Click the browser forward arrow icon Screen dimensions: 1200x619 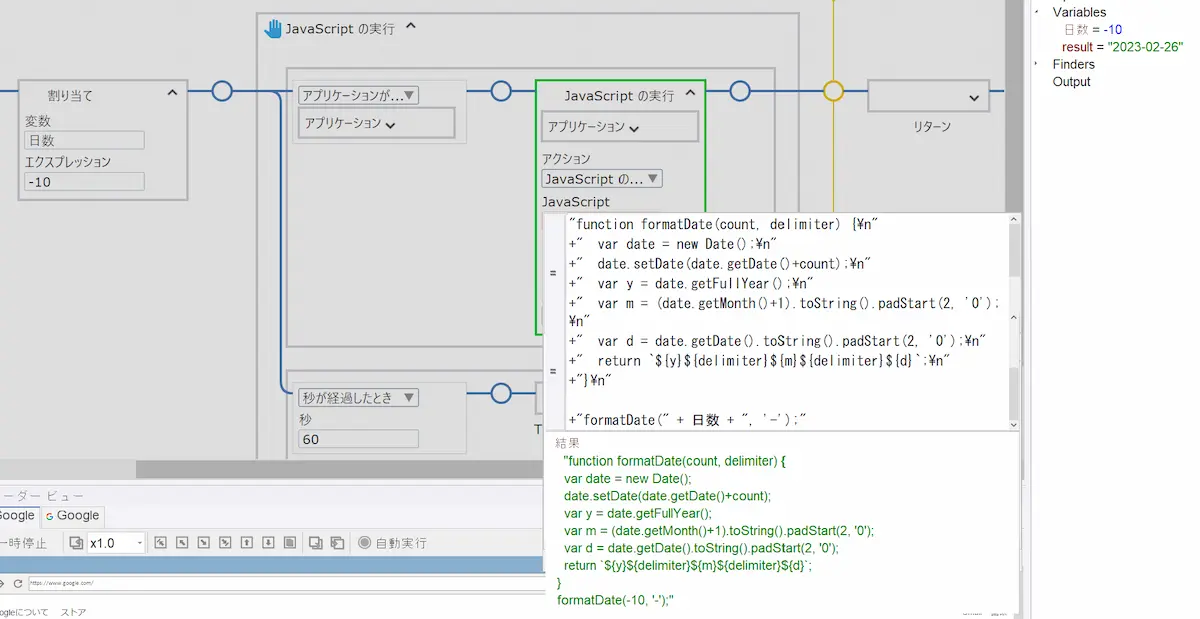(x=3, y=583)
